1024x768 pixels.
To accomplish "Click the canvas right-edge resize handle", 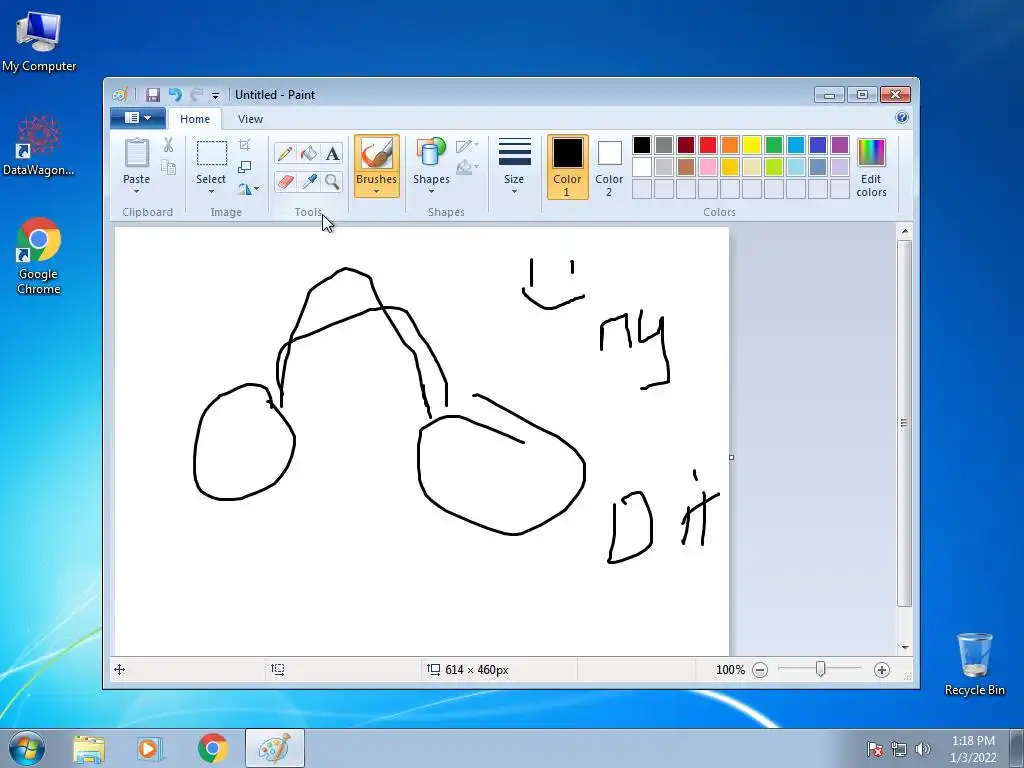I will [731, 457].
